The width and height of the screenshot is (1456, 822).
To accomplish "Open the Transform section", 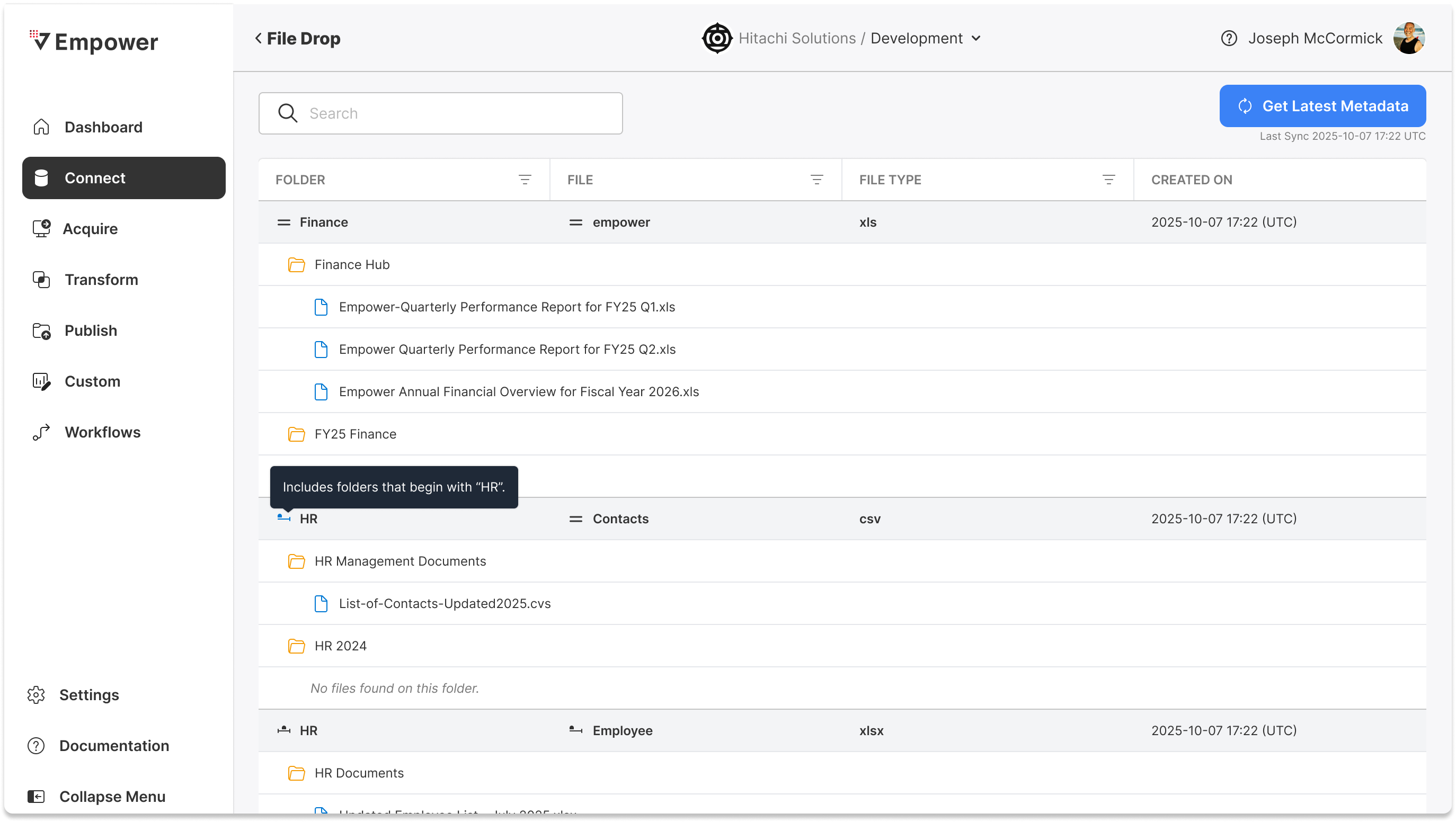I will pyautogui.click(x=124, y=280).
